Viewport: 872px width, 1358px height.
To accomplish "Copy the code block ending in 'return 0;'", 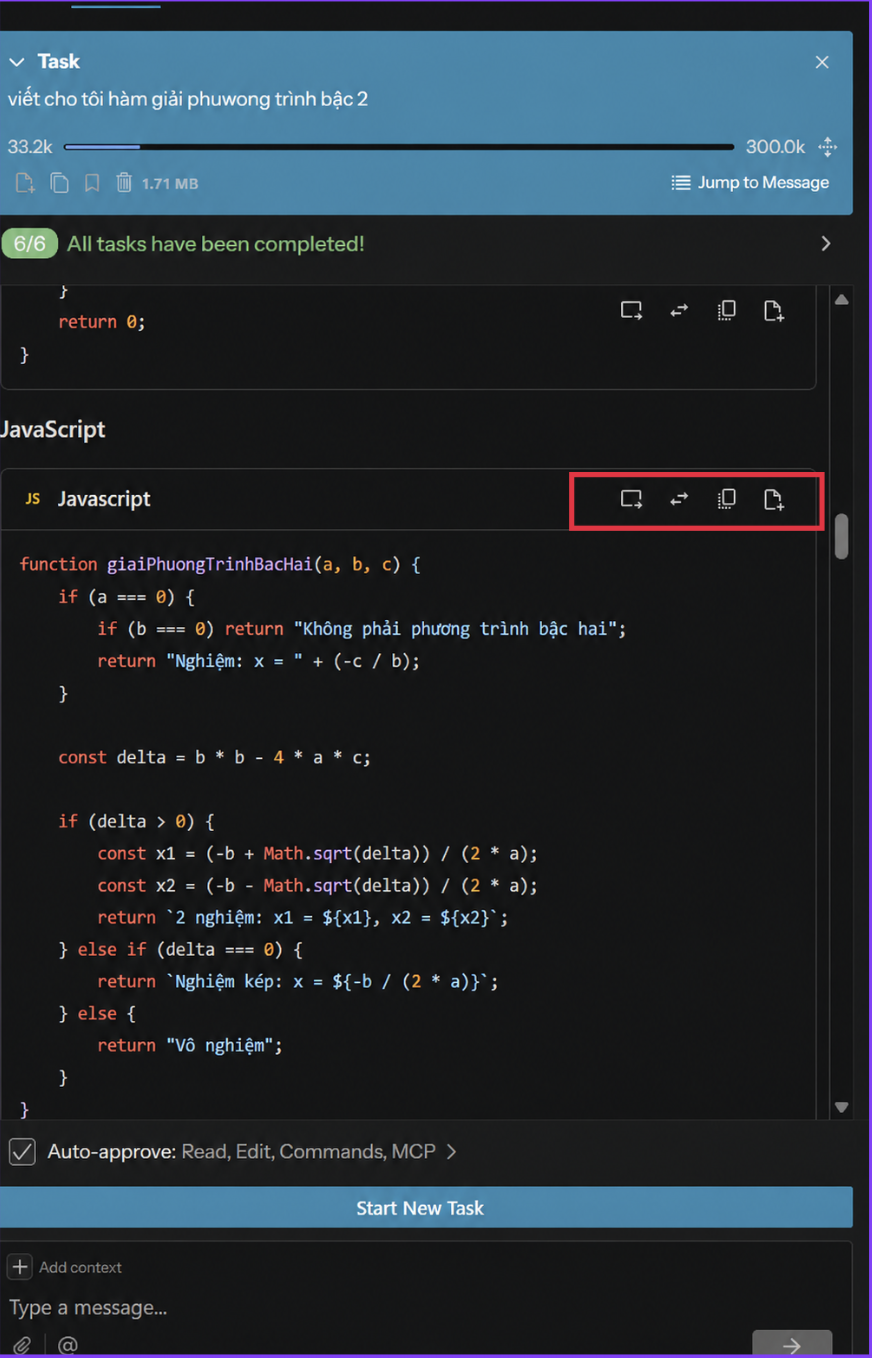I will point(727,310).
